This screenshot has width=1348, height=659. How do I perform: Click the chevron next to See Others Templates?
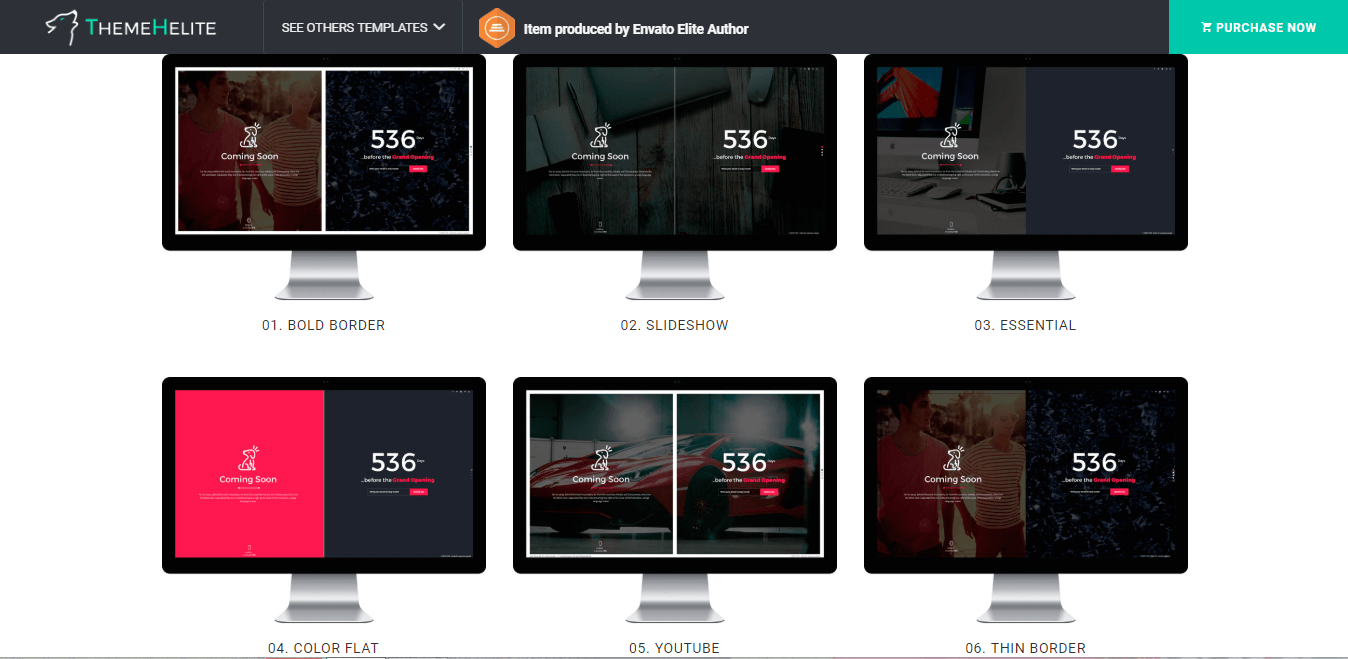(438, 28)
